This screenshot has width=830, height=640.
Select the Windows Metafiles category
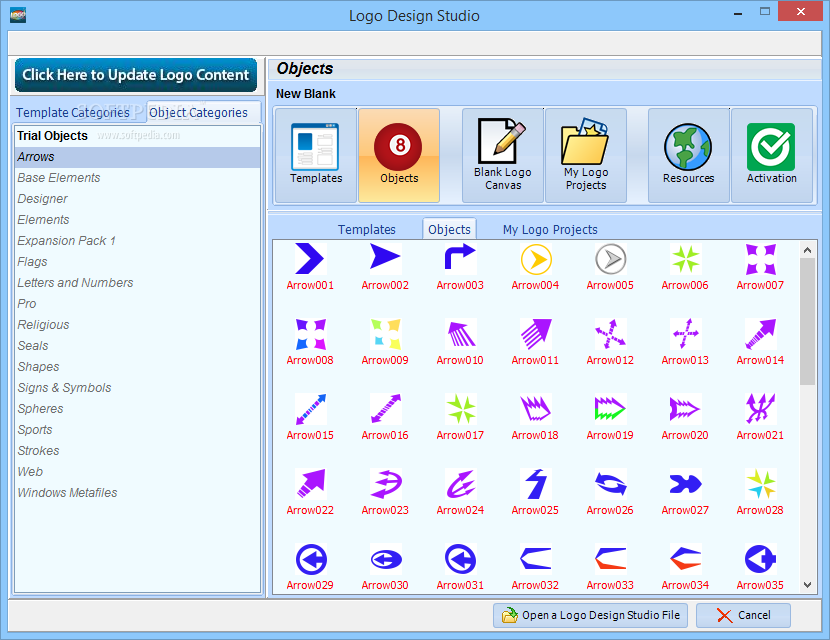[x=138, y=493]
